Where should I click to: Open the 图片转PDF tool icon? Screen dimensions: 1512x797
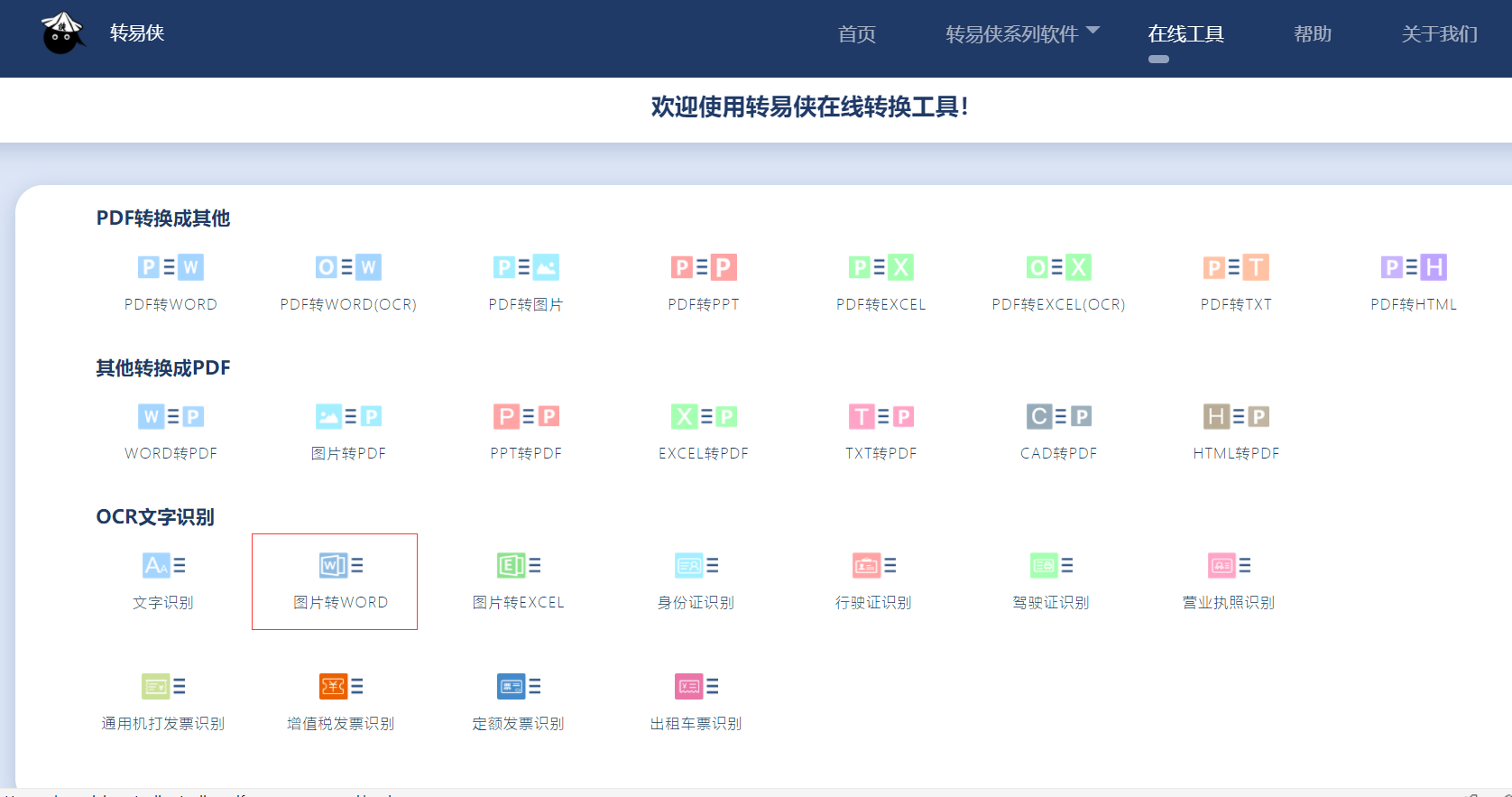(x=348, y=416)
